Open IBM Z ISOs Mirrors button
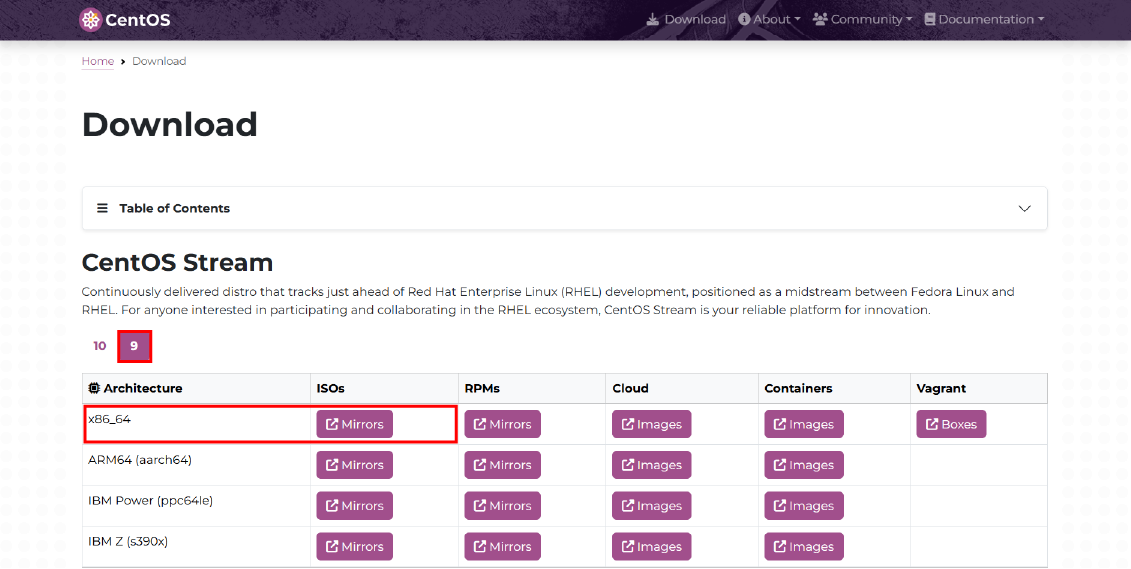This screenshot has width=1131, height=569. (354, 547)
